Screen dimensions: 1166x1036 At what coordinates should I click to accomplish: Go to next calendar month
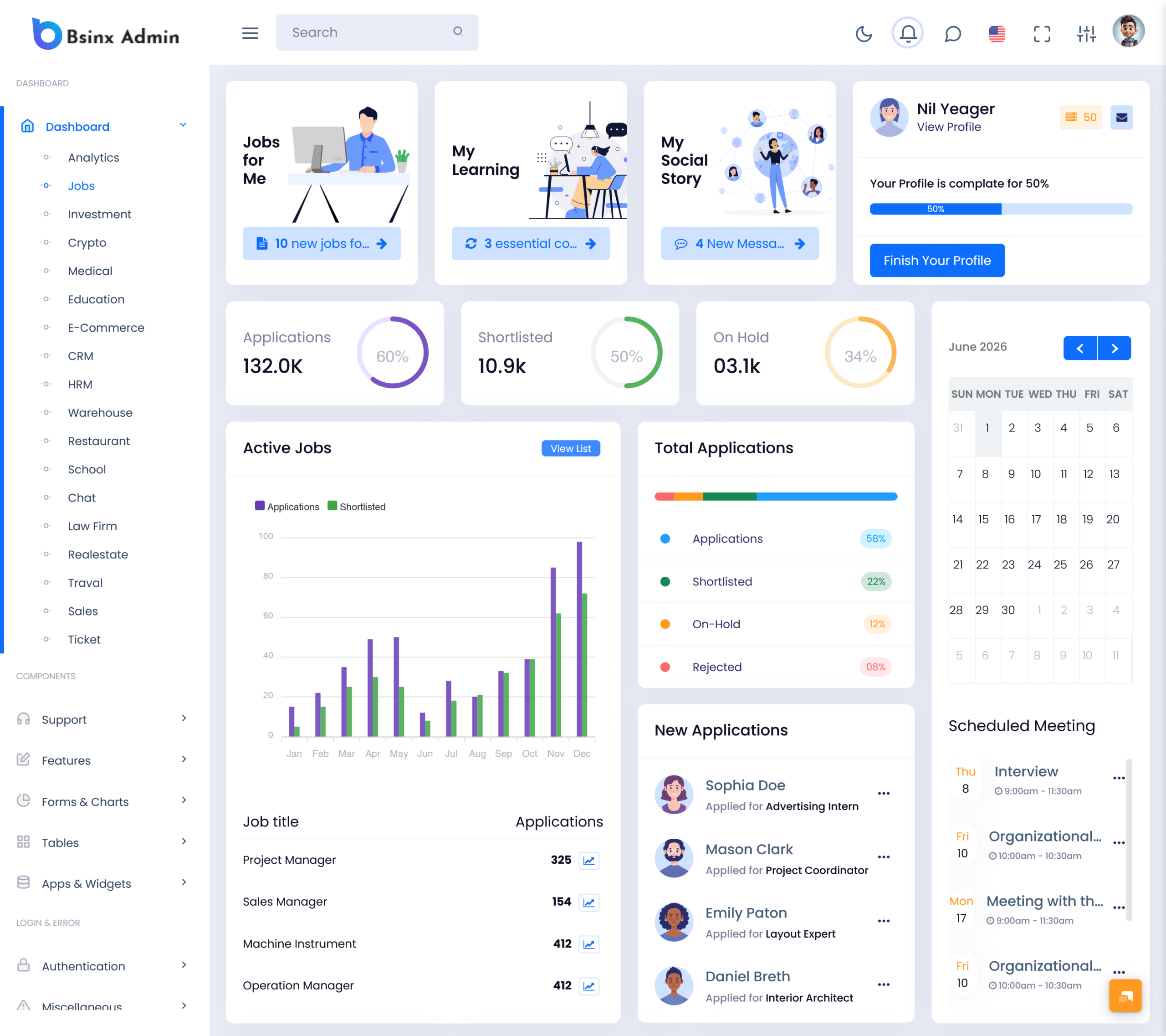tap(1114, 349)
